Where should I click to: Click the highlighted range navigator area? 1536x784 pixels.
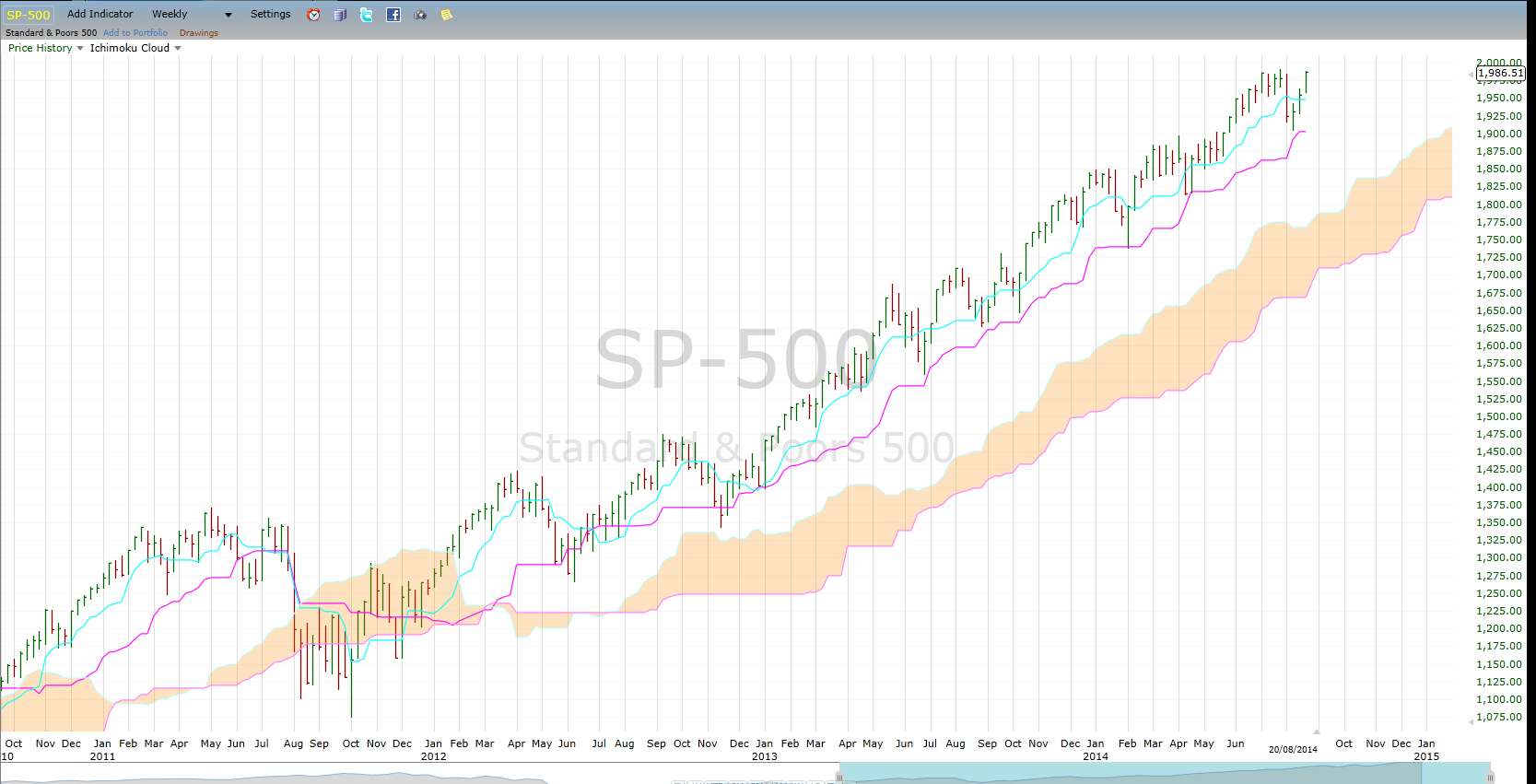(1165, 774)
